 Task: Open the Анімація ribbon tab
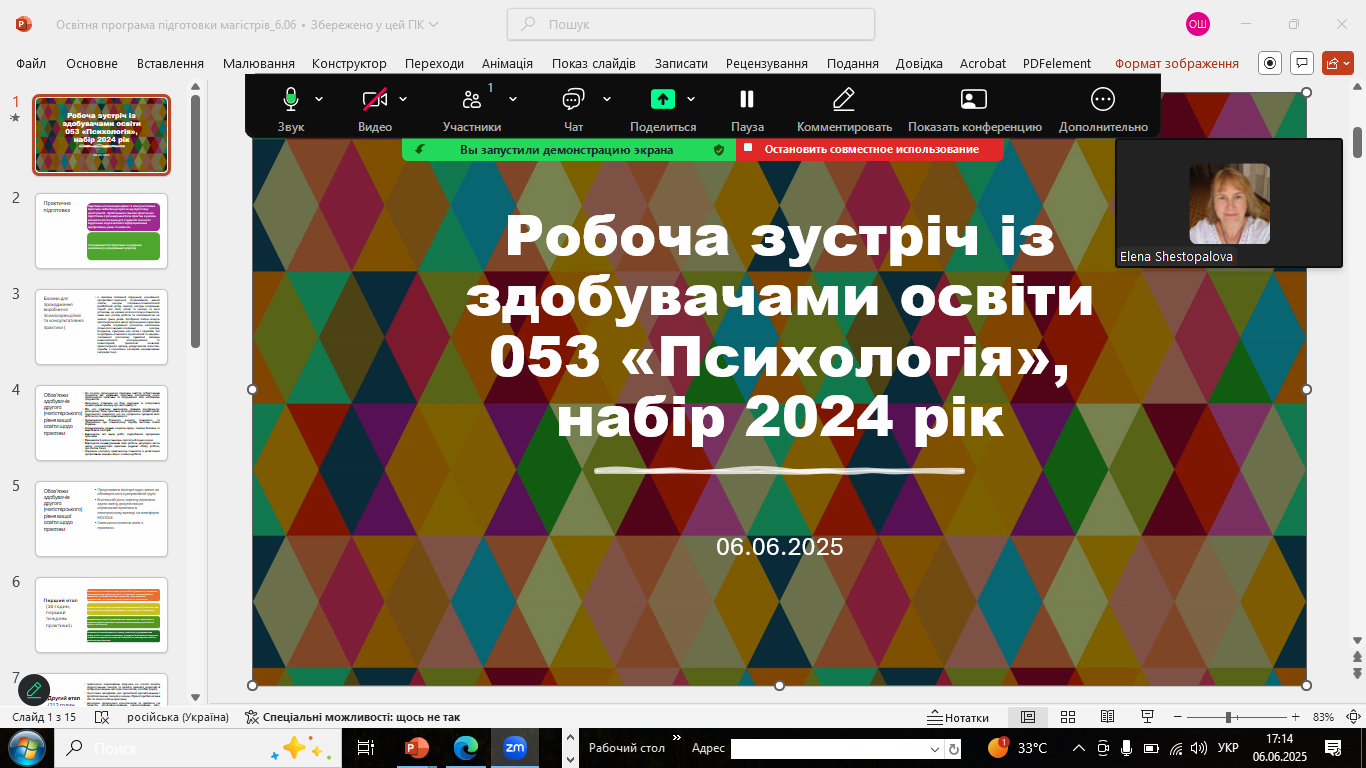tap(507, 63)
